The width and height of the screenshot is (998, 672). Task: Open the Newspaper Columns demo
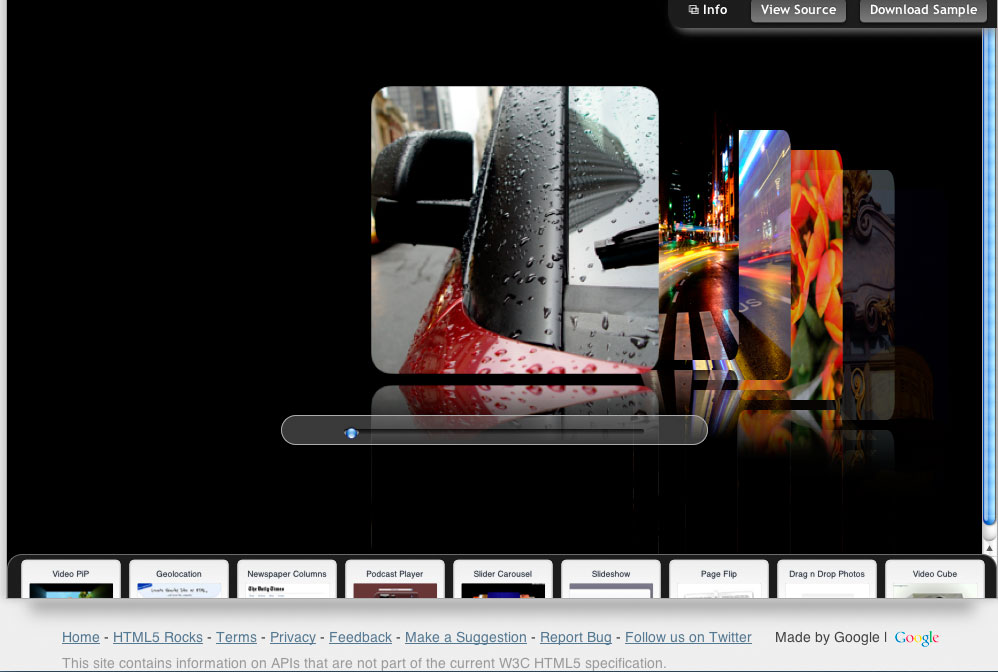(287, 580)
